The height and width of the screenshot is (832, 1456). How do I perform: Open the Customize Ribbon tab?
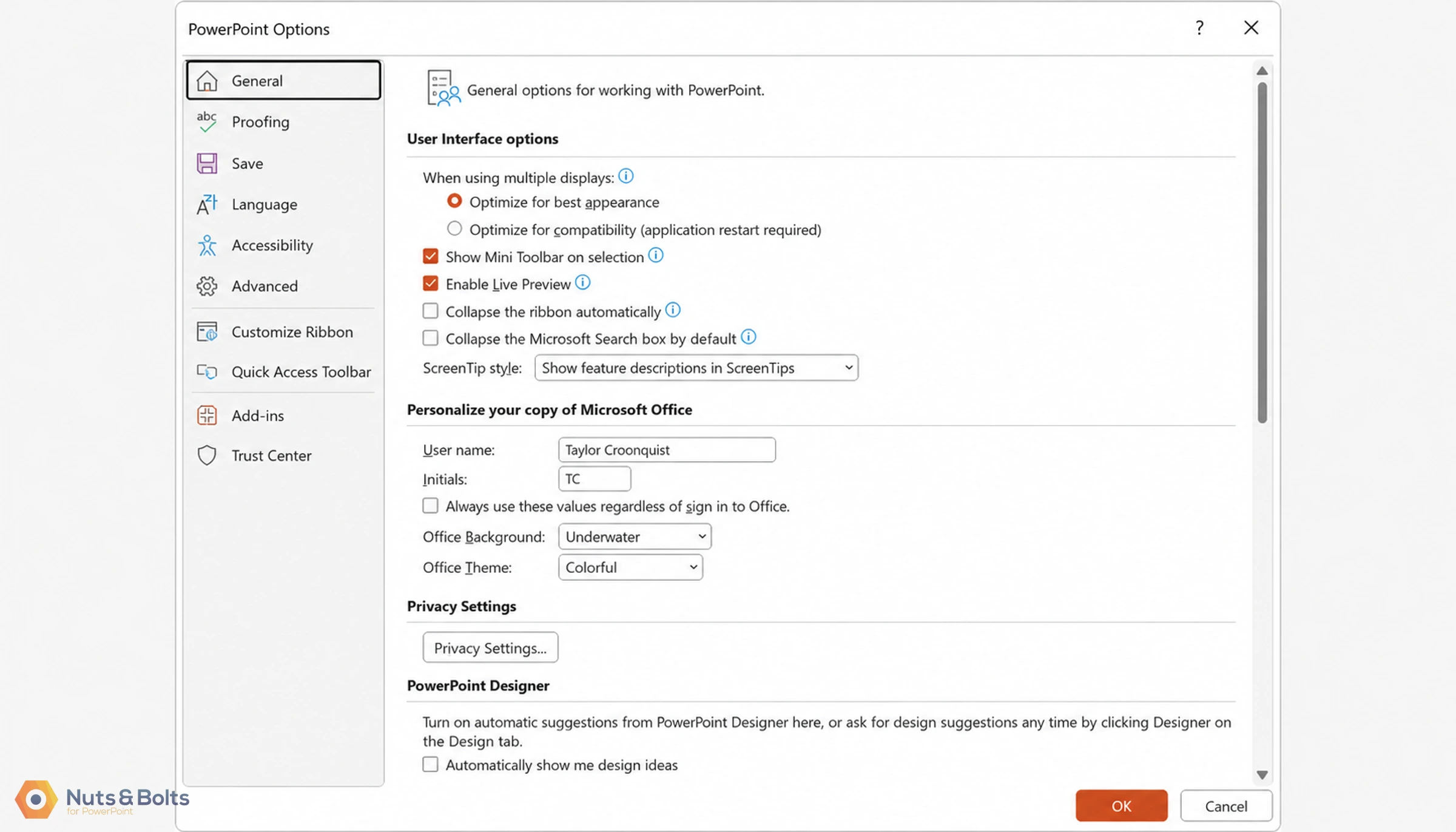(x=283, y=332)
